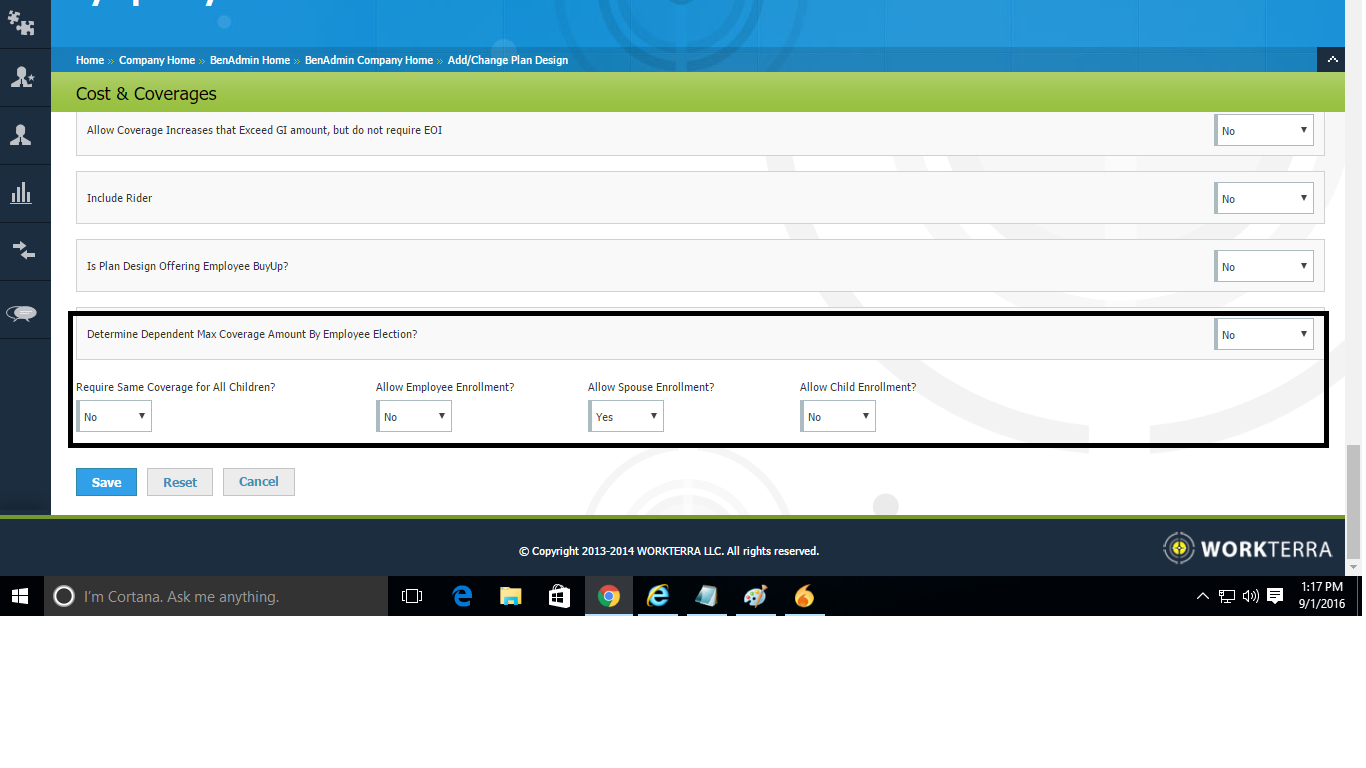Screen dimensions: 1366x768
Task: Click the two-way arrows transfer icon
Action: click(x=21, y=250)
